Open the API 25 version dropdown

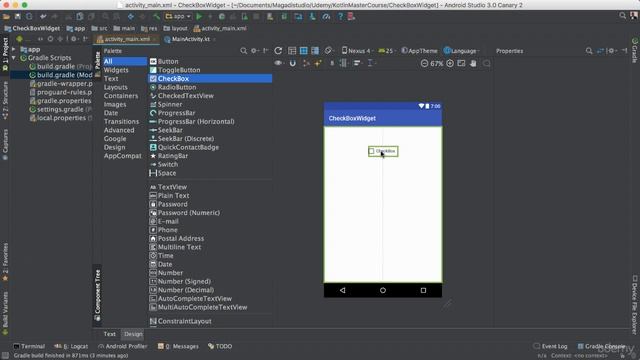(x=386, y=51)
